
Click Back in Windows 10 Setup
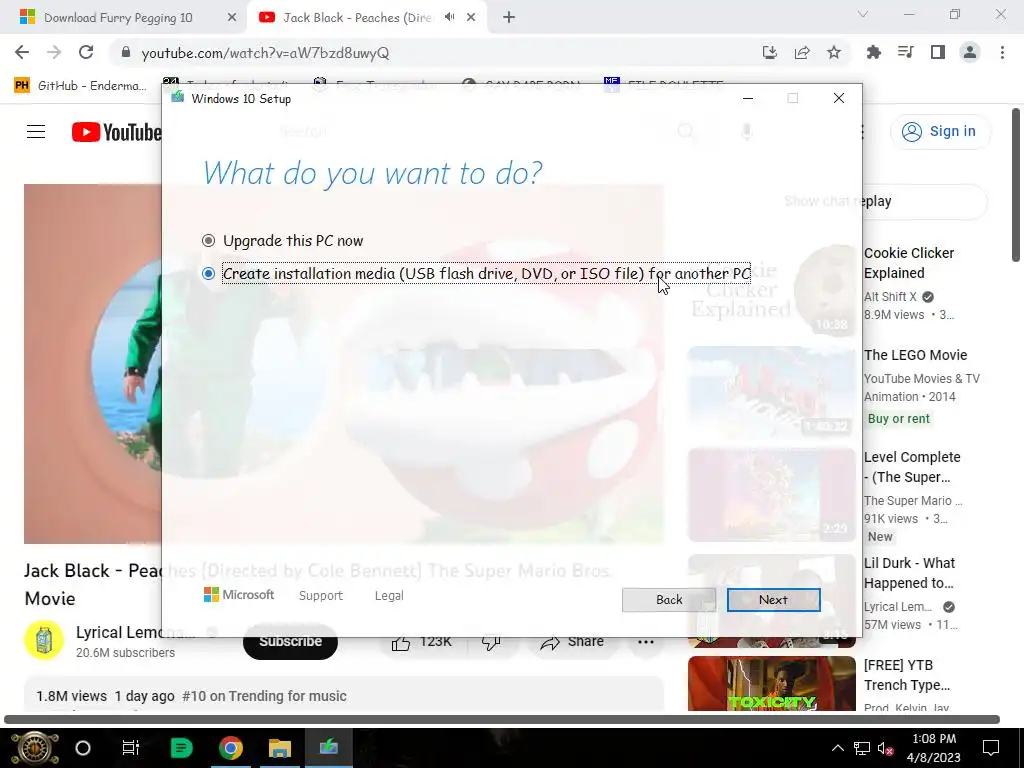click(669, 600)
